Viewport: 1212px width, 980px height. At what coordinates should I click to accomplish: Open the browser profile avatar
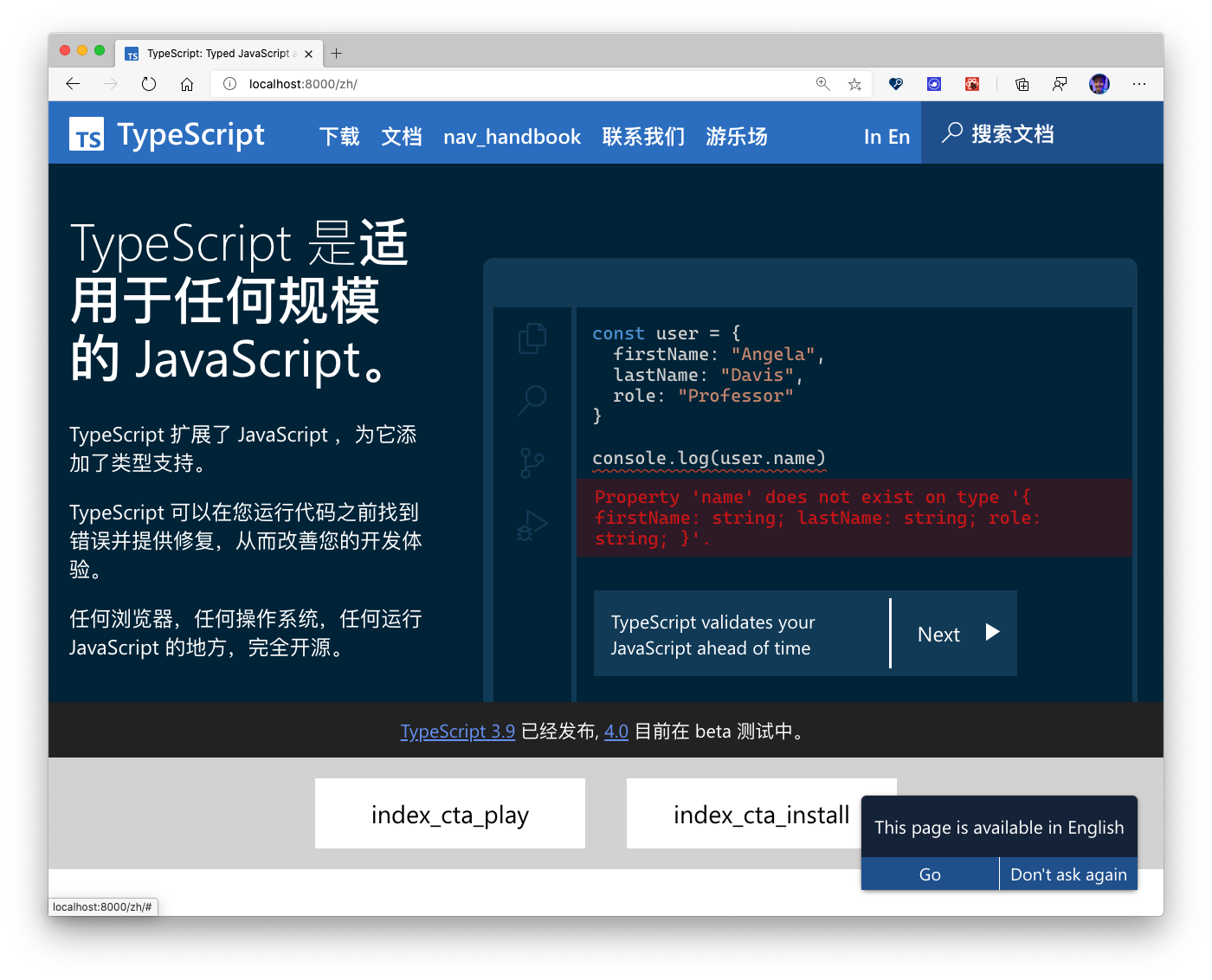[x=1099, y=84]
